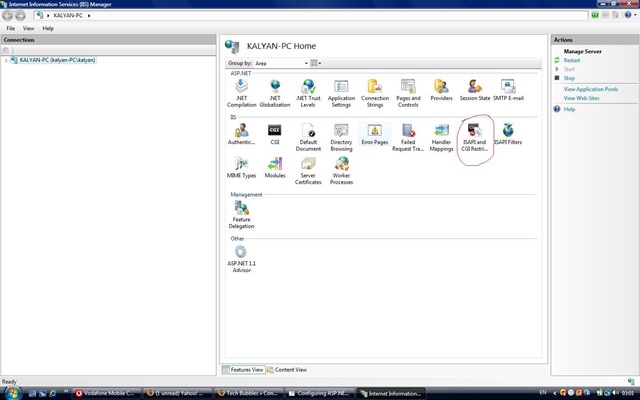Image resolution: width=640 pixels, height=400 pixels.
Task: Open SMTP E-mail feature
Action: [x=508, y=90]
